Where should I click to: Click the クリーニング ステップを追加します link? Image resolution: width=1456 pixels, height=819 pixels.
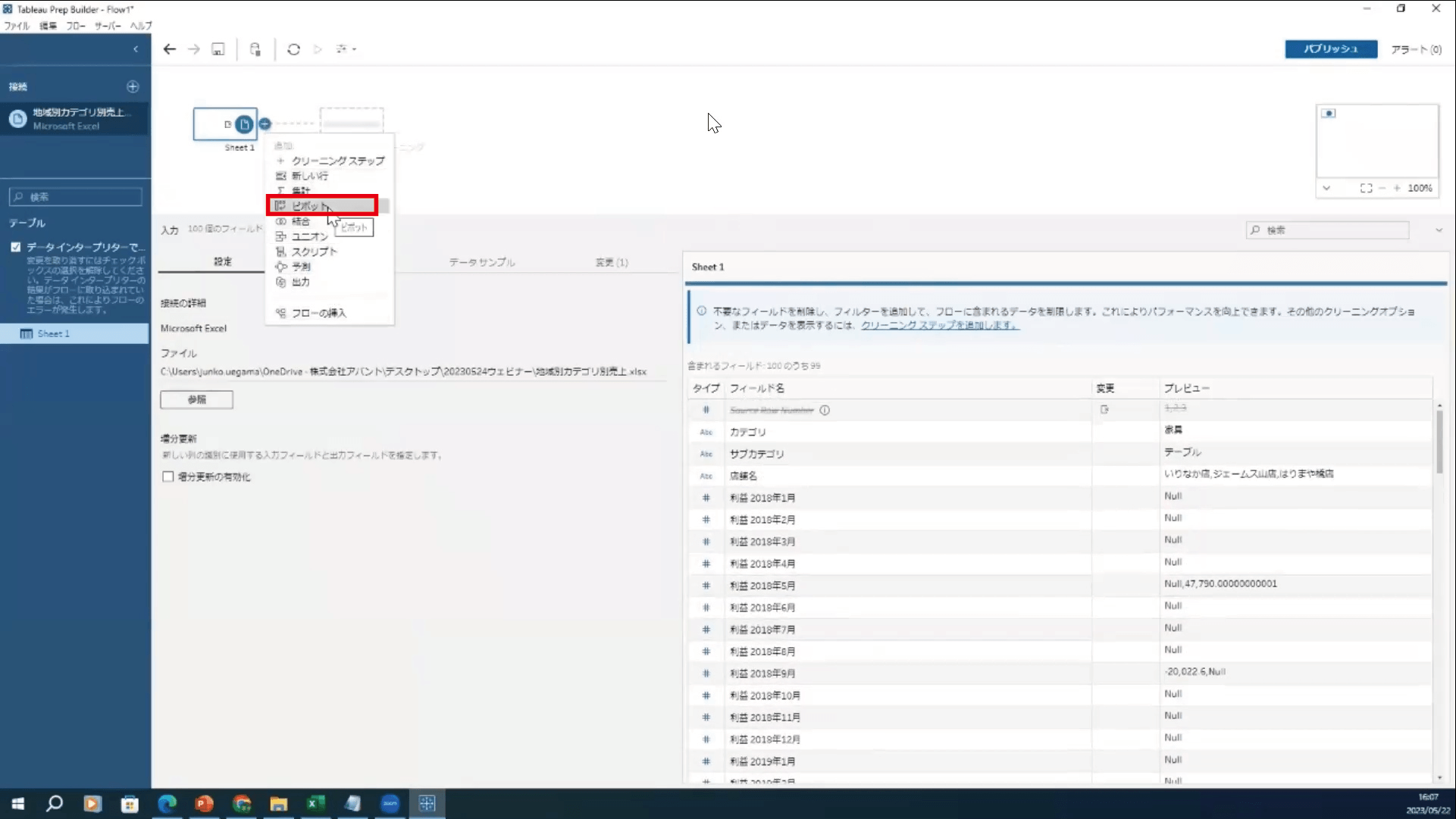coord(940,325)
